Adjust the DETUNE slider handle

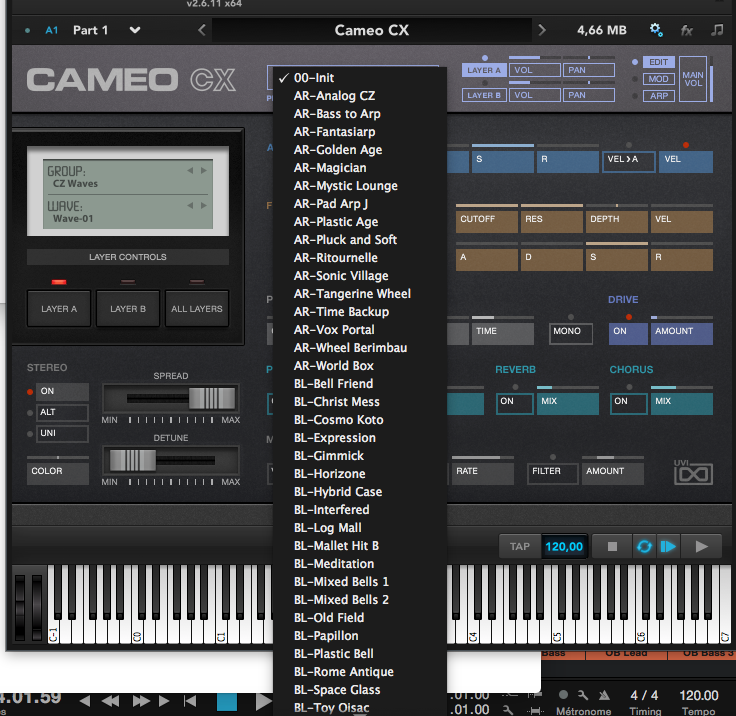(x=132, y=460)
